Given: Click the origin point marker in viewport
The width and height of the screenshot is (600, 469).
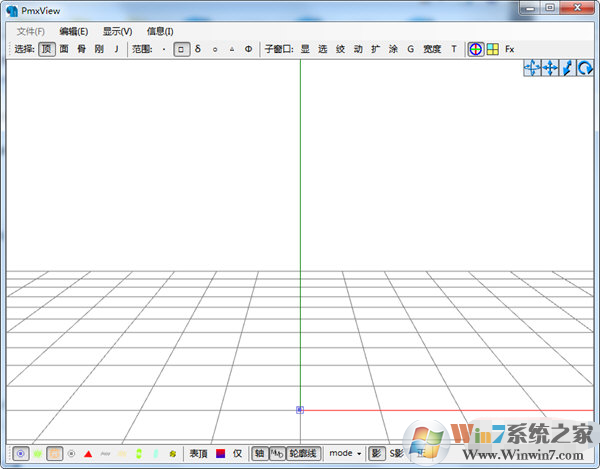Looking at the screenshot, I should tap(299, 409).
